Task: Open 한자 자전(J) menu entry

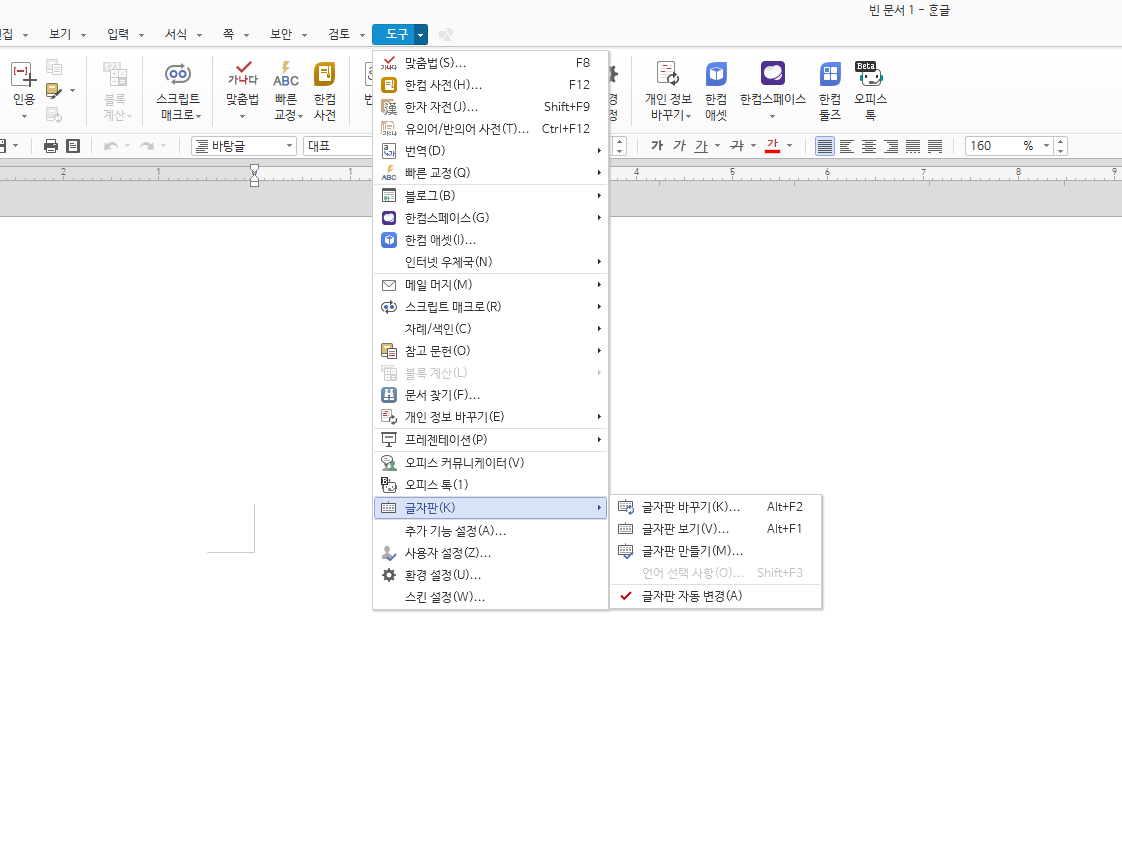Action: (490, 107)
